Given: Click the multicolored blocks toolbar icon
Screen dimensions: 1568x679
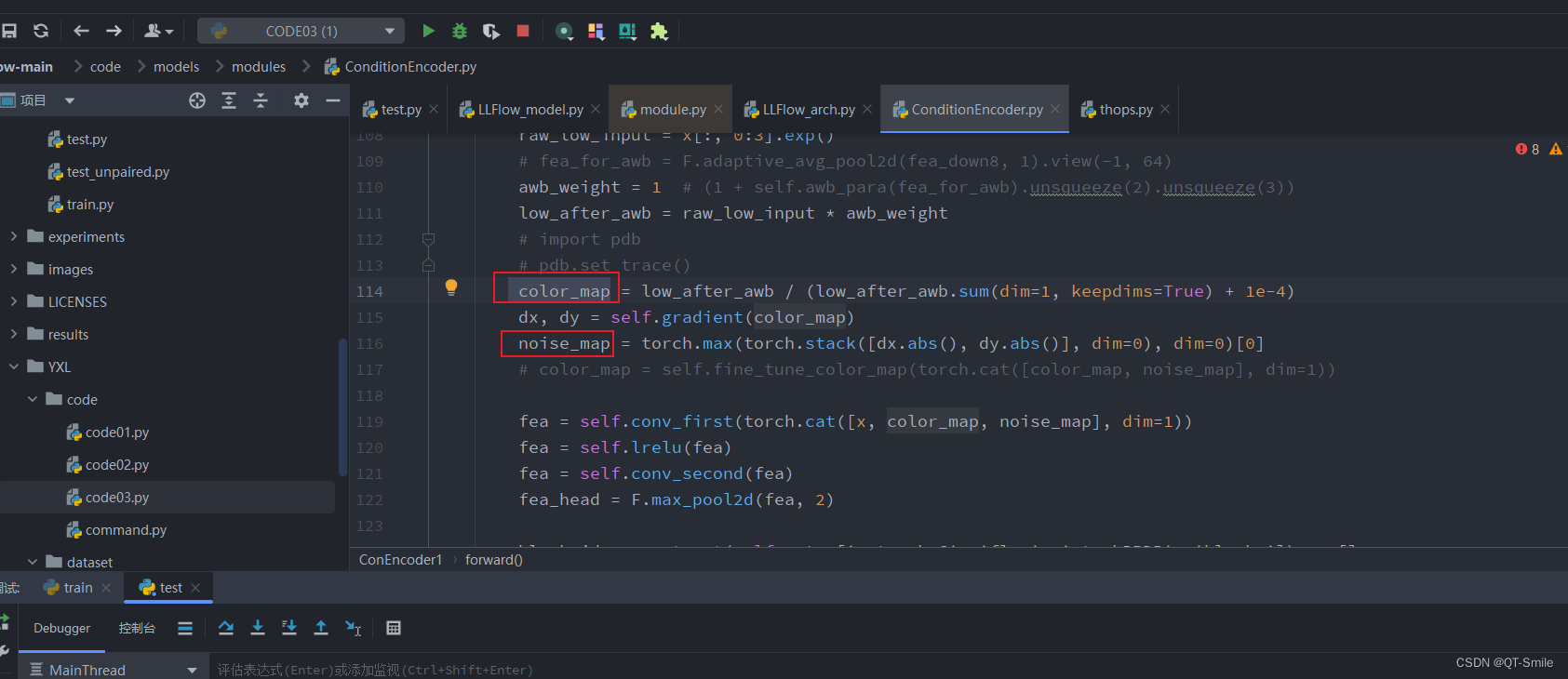Looking at the screenshot, I should pos(596,32).
